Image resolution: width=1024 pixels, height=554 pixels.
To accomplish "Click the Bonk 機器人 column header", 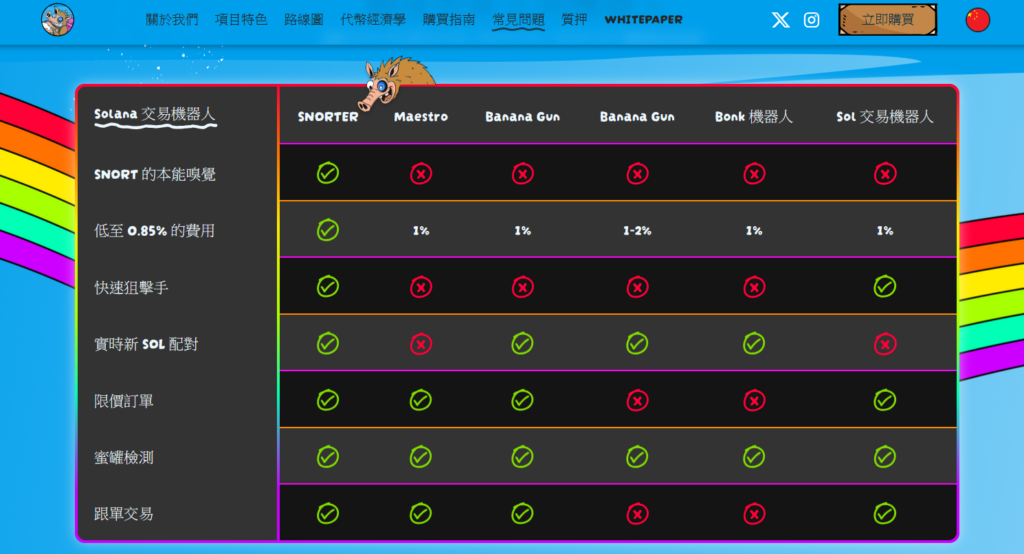I will (x=754, y=117).
